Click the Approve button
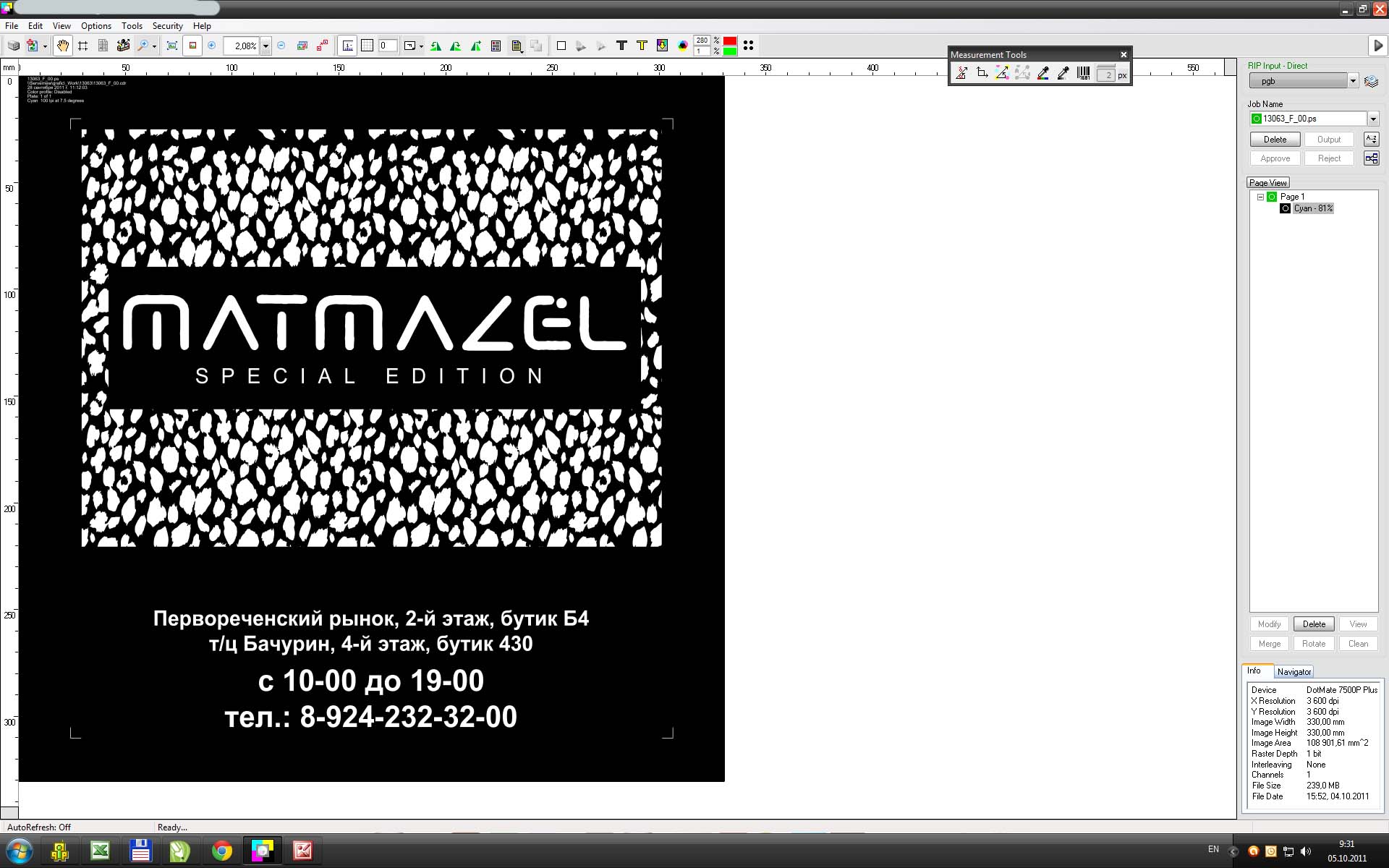 [x=1275, y=158]
